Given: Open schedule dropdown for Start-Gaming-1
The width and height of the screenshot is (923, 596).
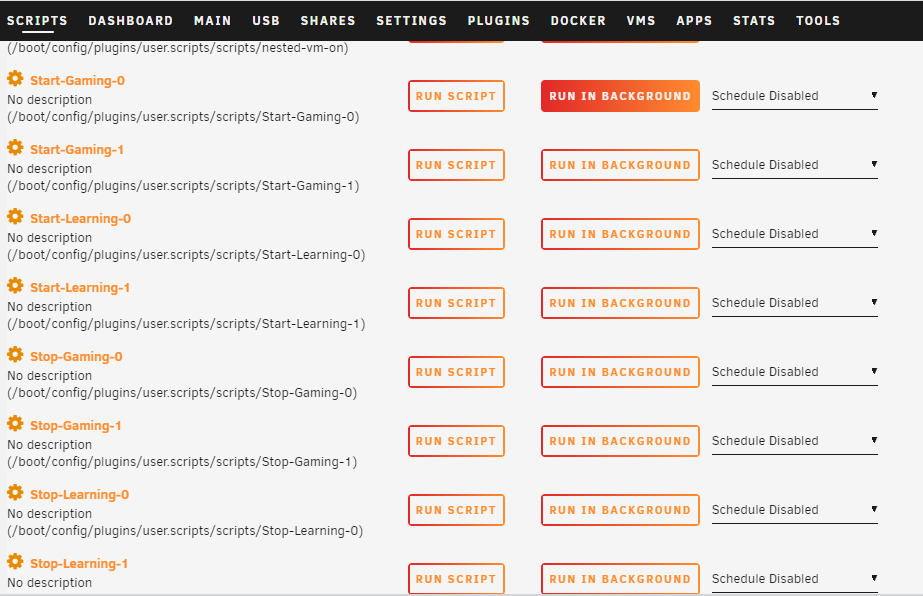Looking at the screenshot, I should (x=795, y=165).
